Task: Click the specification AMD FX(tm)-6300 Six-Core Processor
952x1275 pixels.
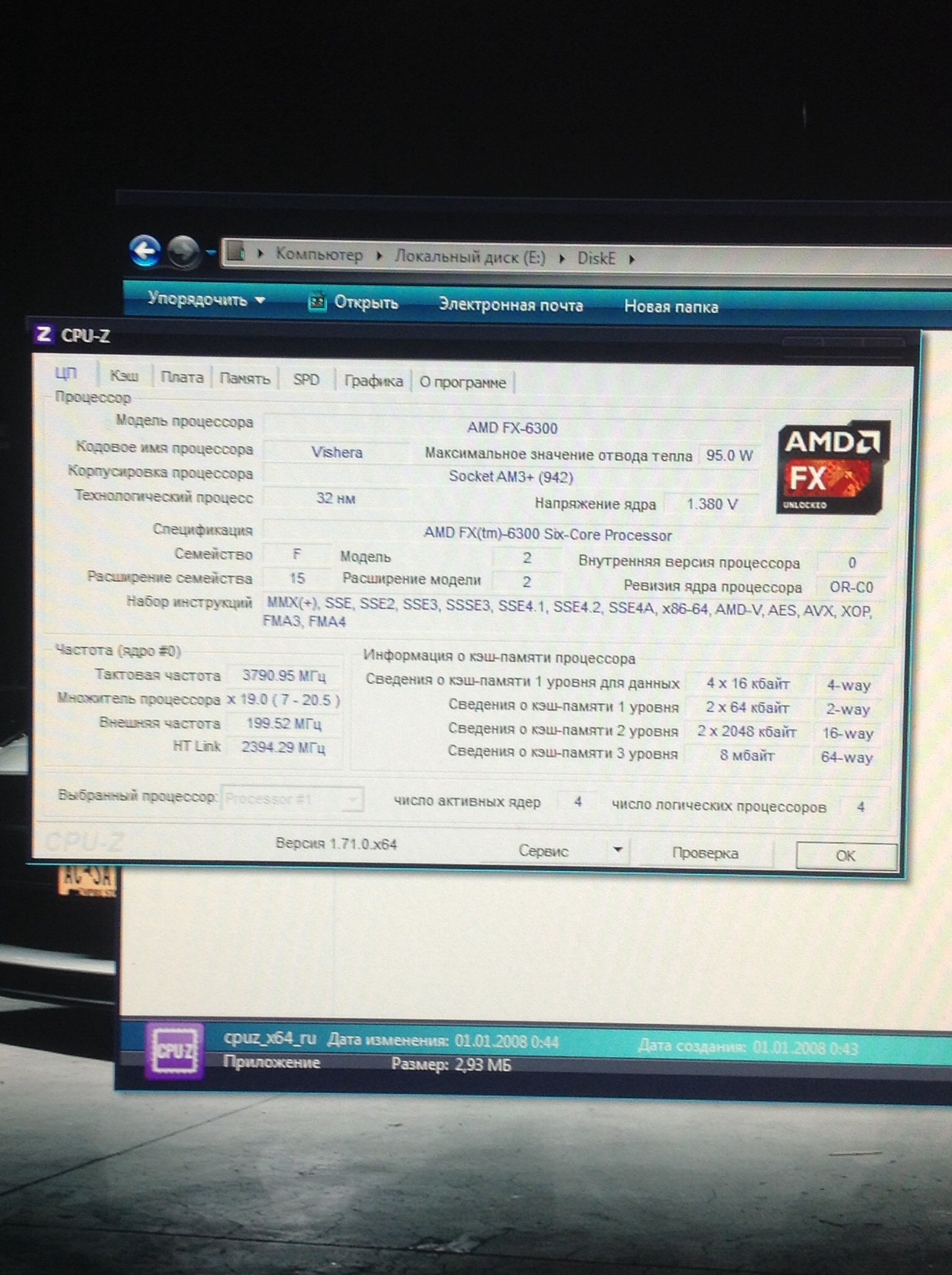Action: [547, 535]
